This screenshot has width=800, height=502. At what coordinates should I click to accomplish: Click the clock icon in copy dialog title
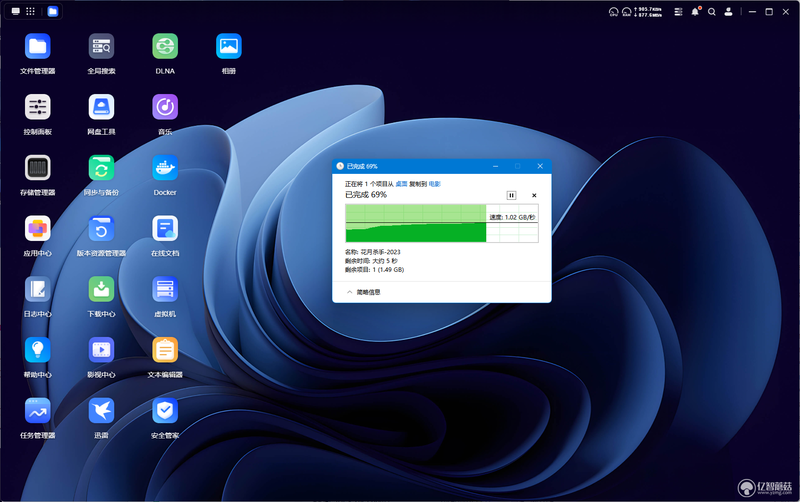click(340, 166)
